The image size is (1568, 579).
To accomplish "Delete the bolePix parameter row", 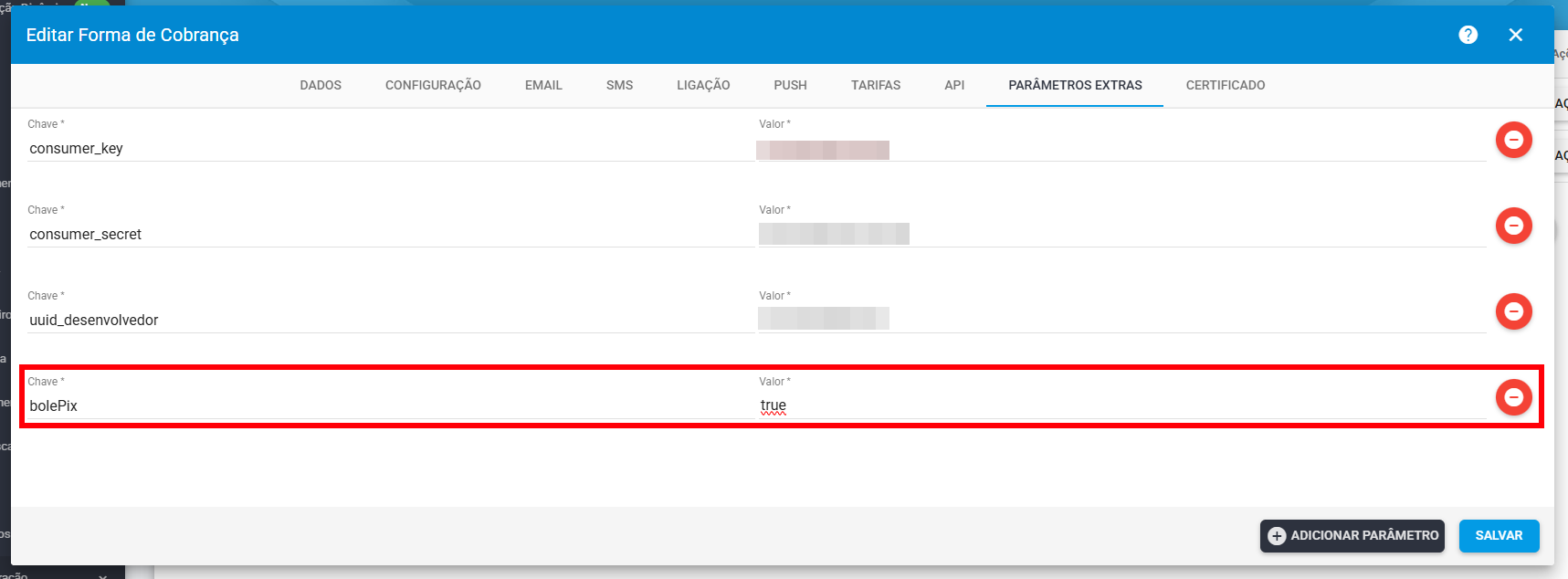I will (1513, 397).
